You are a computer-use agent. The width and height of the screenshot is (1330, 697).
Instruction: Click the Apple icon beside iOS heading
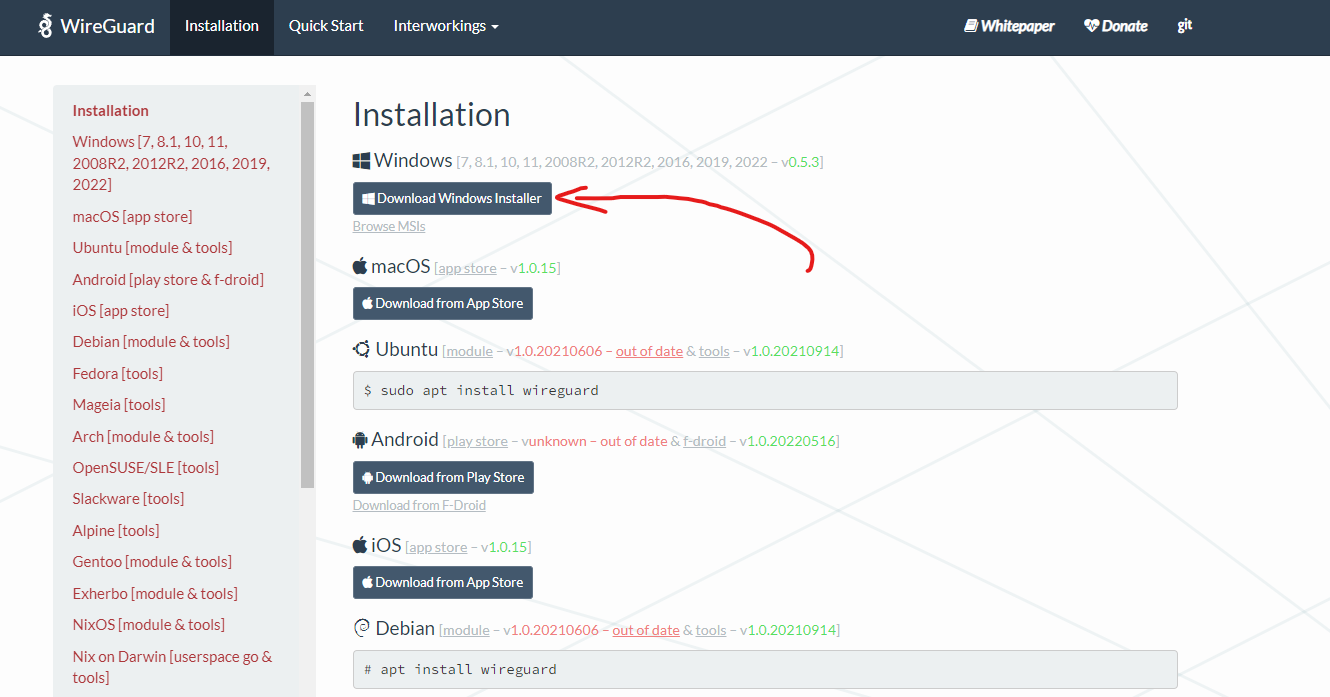coord(360,545)
